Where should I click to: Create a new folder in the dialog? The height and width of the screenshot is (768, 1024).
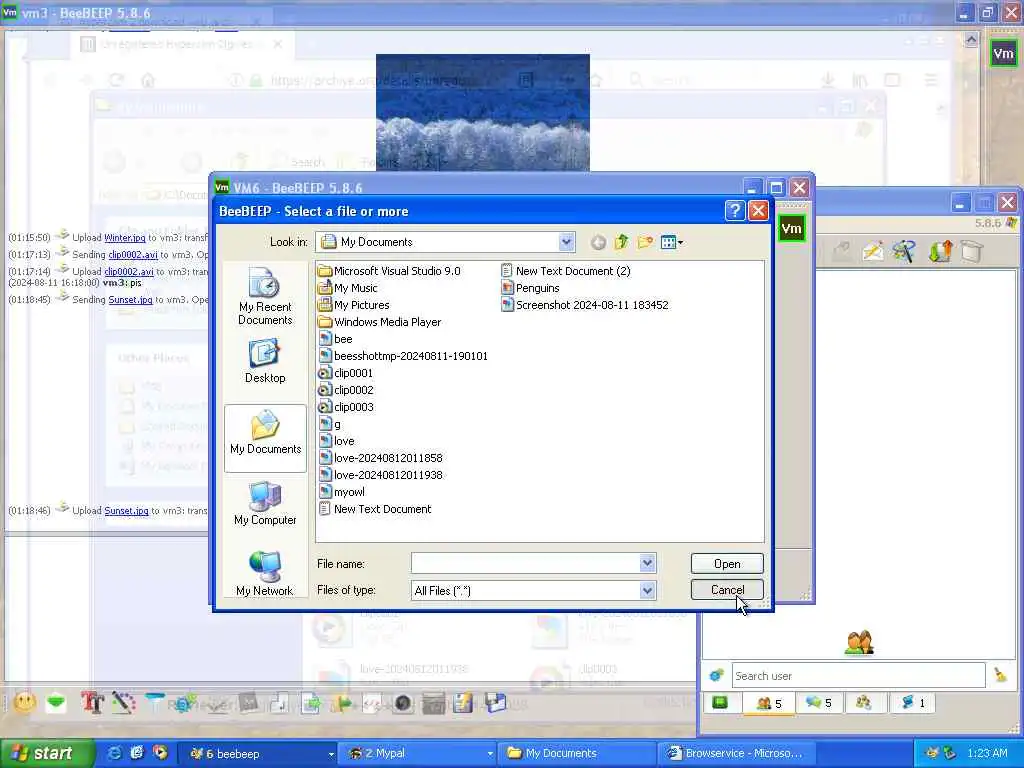pos(645,243)
